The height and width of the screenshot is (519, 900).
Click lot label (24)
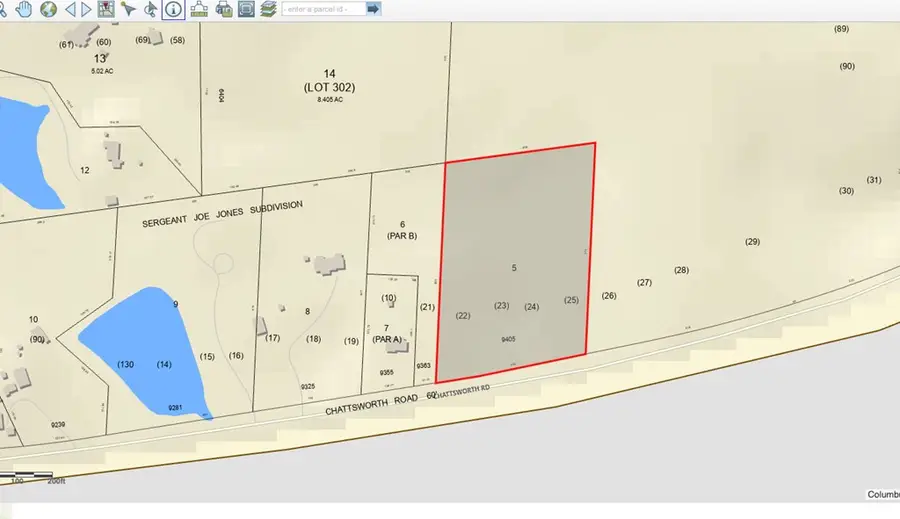[x=532, y=307]
